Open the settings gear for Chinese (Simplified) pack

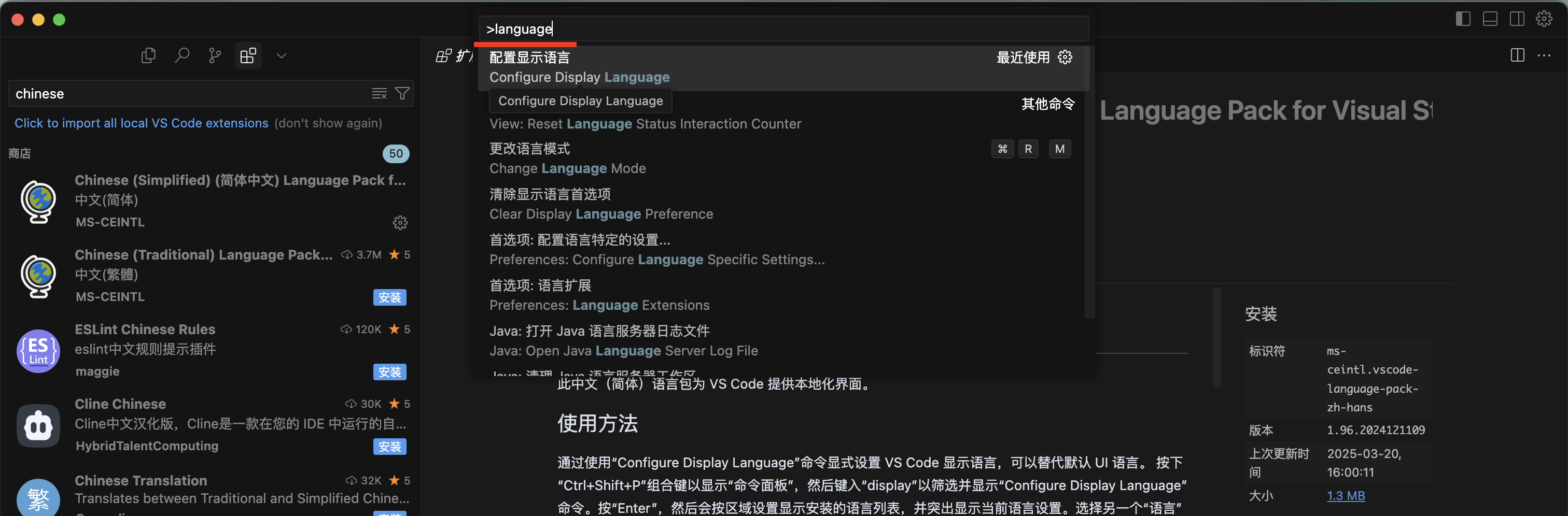400,223
